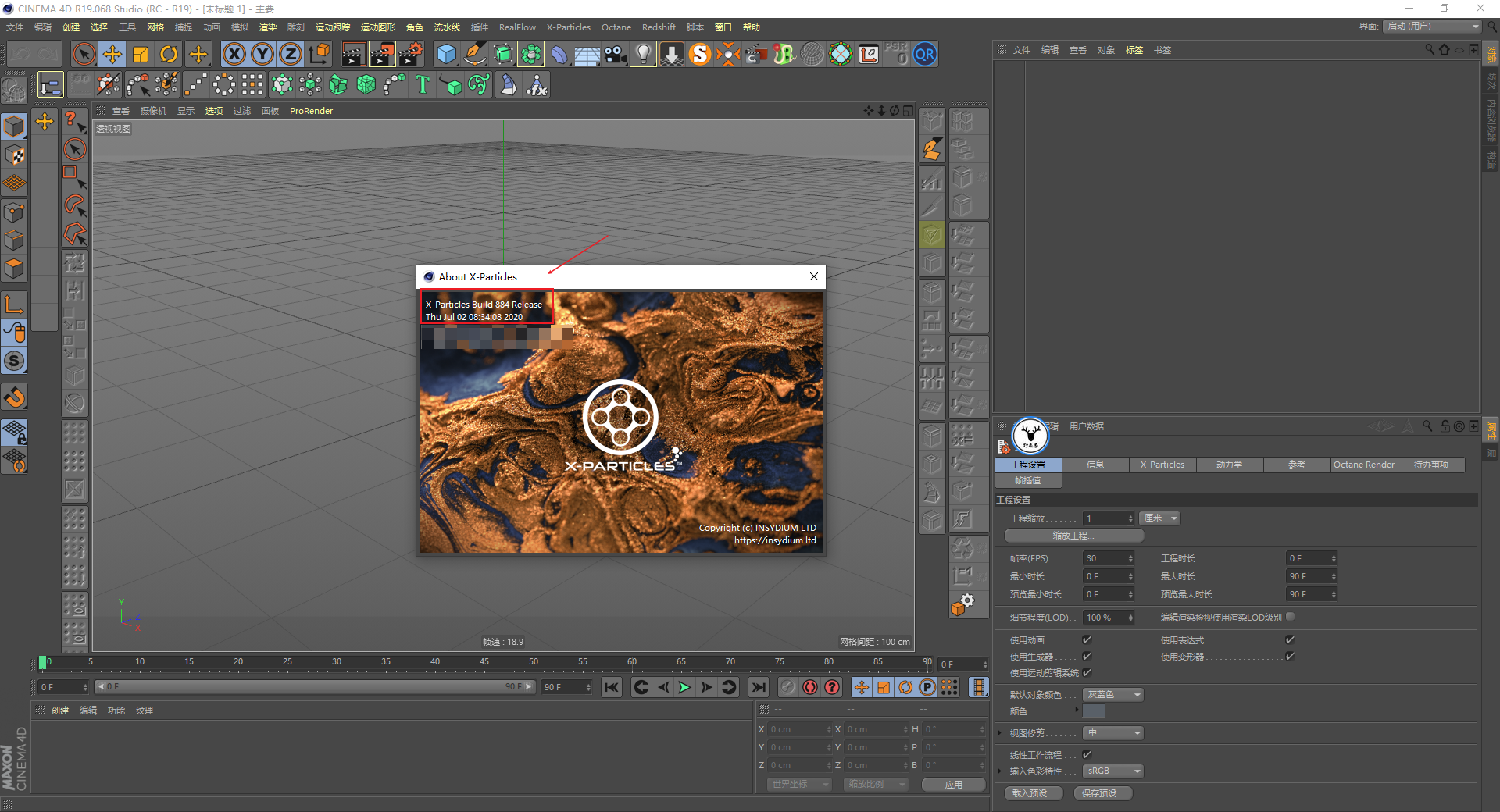Click the 缩放工程... button

click(1073, 536)
